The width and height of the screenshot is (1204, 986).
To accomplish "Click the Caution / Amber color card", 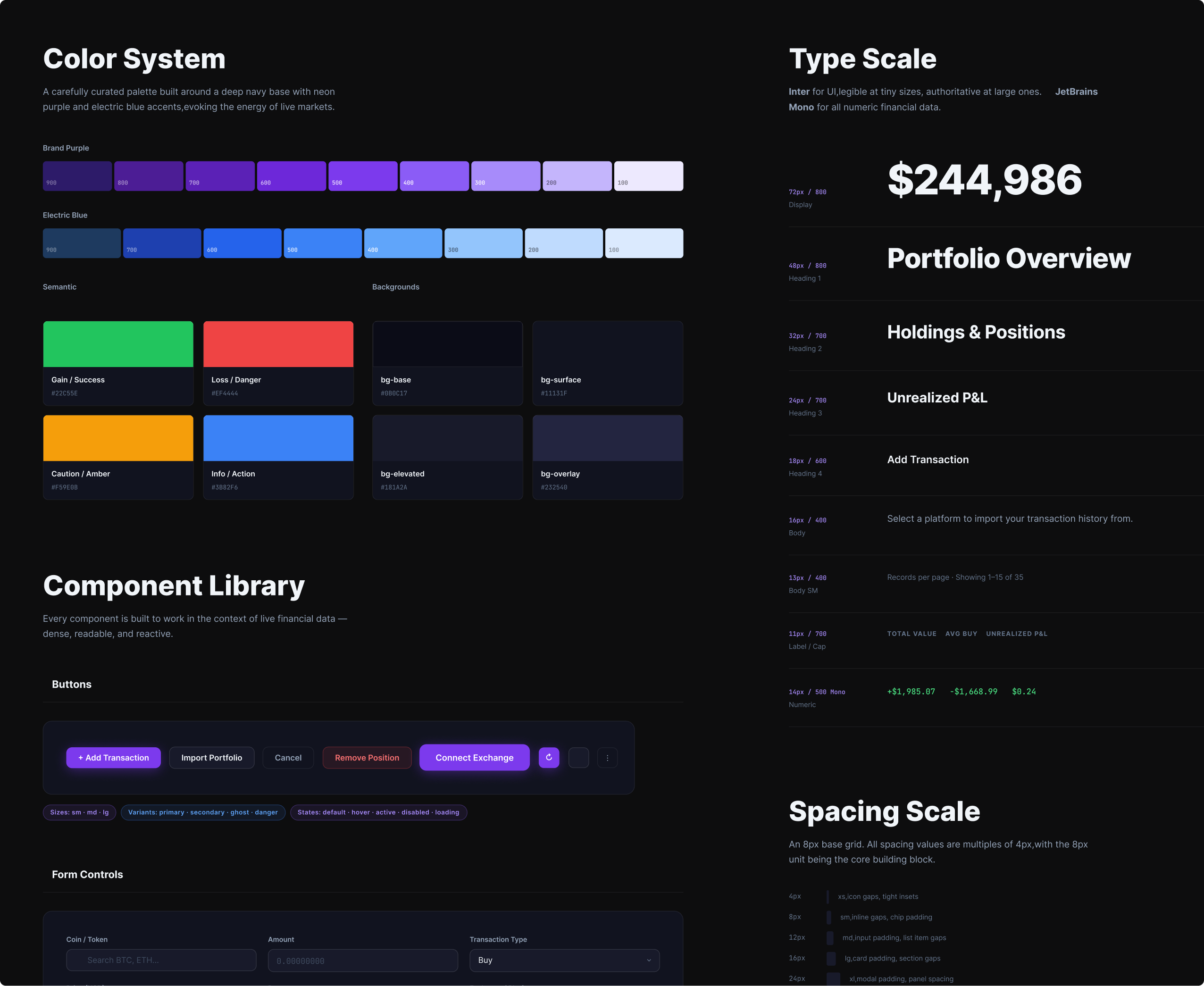I will [118, 457].
